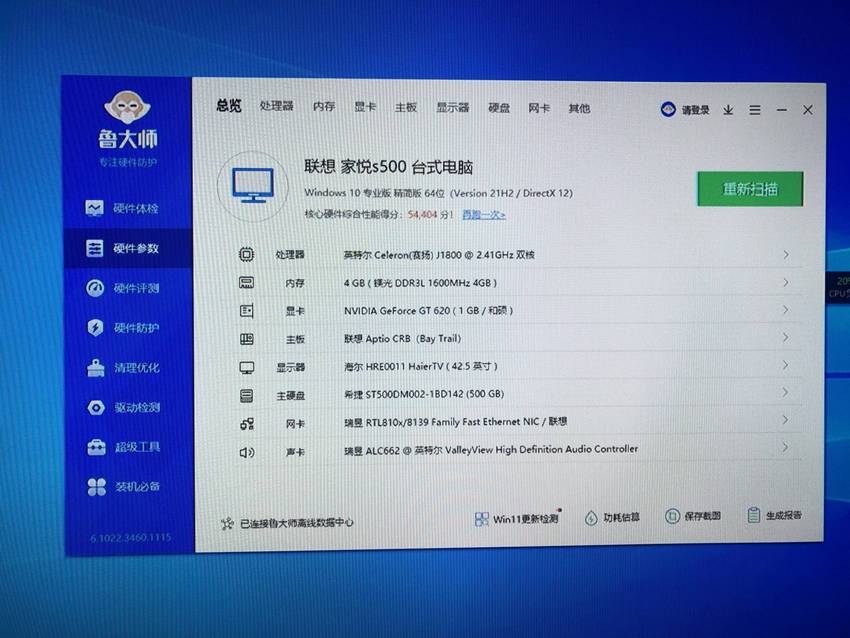Viewport: 850px width, 638px height.
Task: Click the green 重新扫描 button
Action: (x=750, y=189)
